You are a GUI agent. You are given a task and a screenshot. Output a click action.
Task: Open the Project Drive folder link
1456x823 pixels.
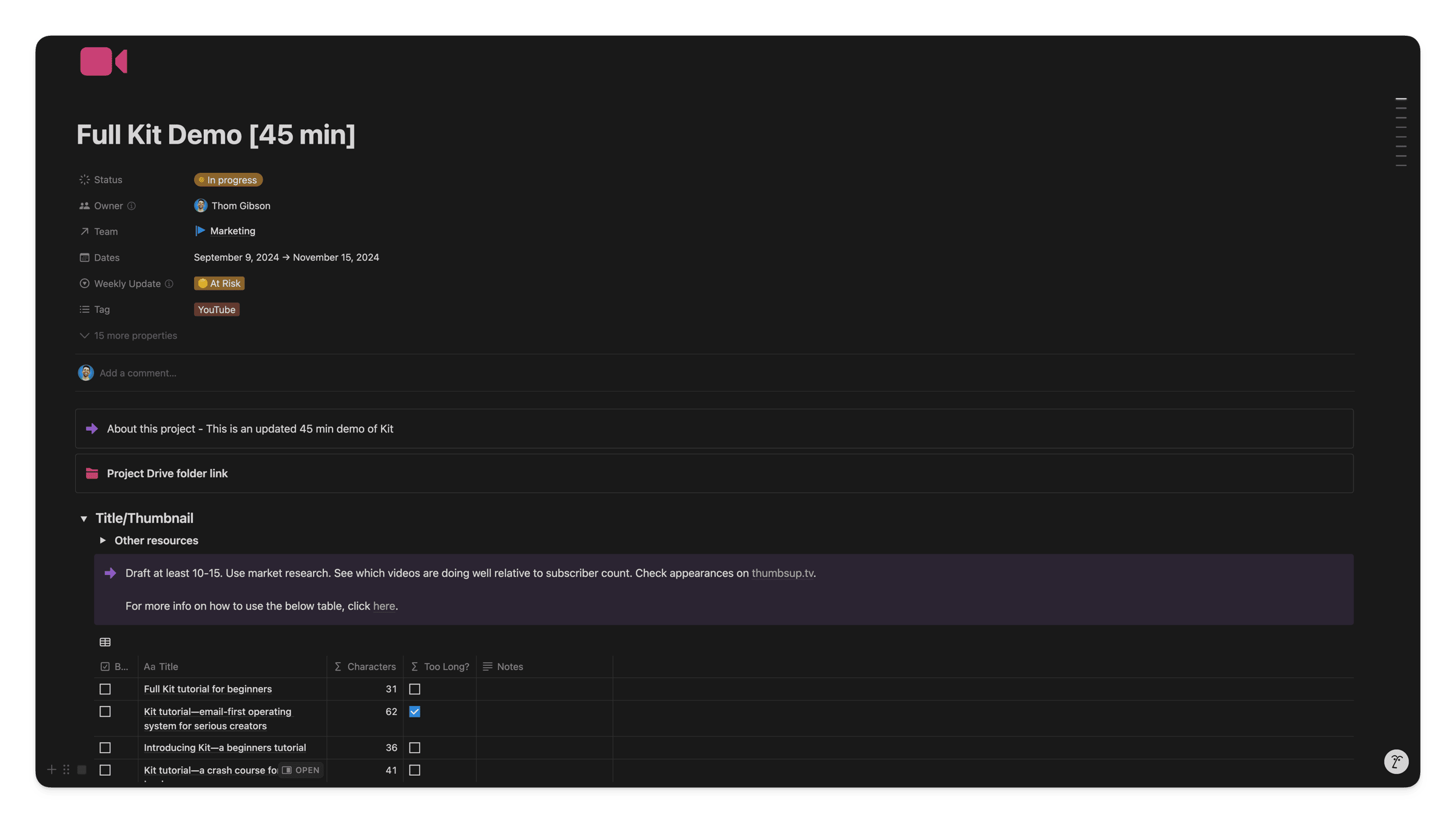coord(167,474)
